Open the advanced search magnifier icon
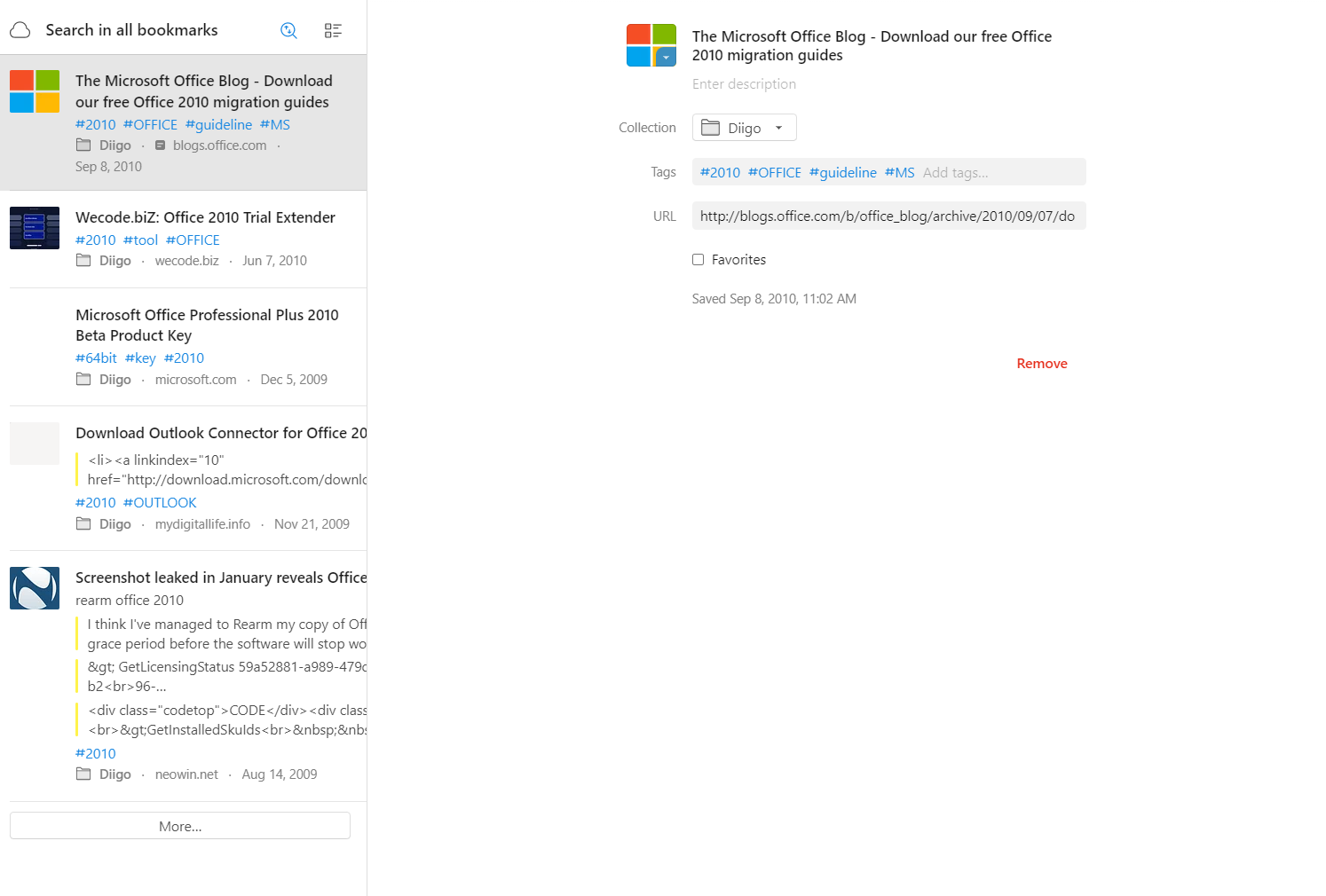Image resolution: width=1326 pixels, height=896 pixels. coord(288,30)
